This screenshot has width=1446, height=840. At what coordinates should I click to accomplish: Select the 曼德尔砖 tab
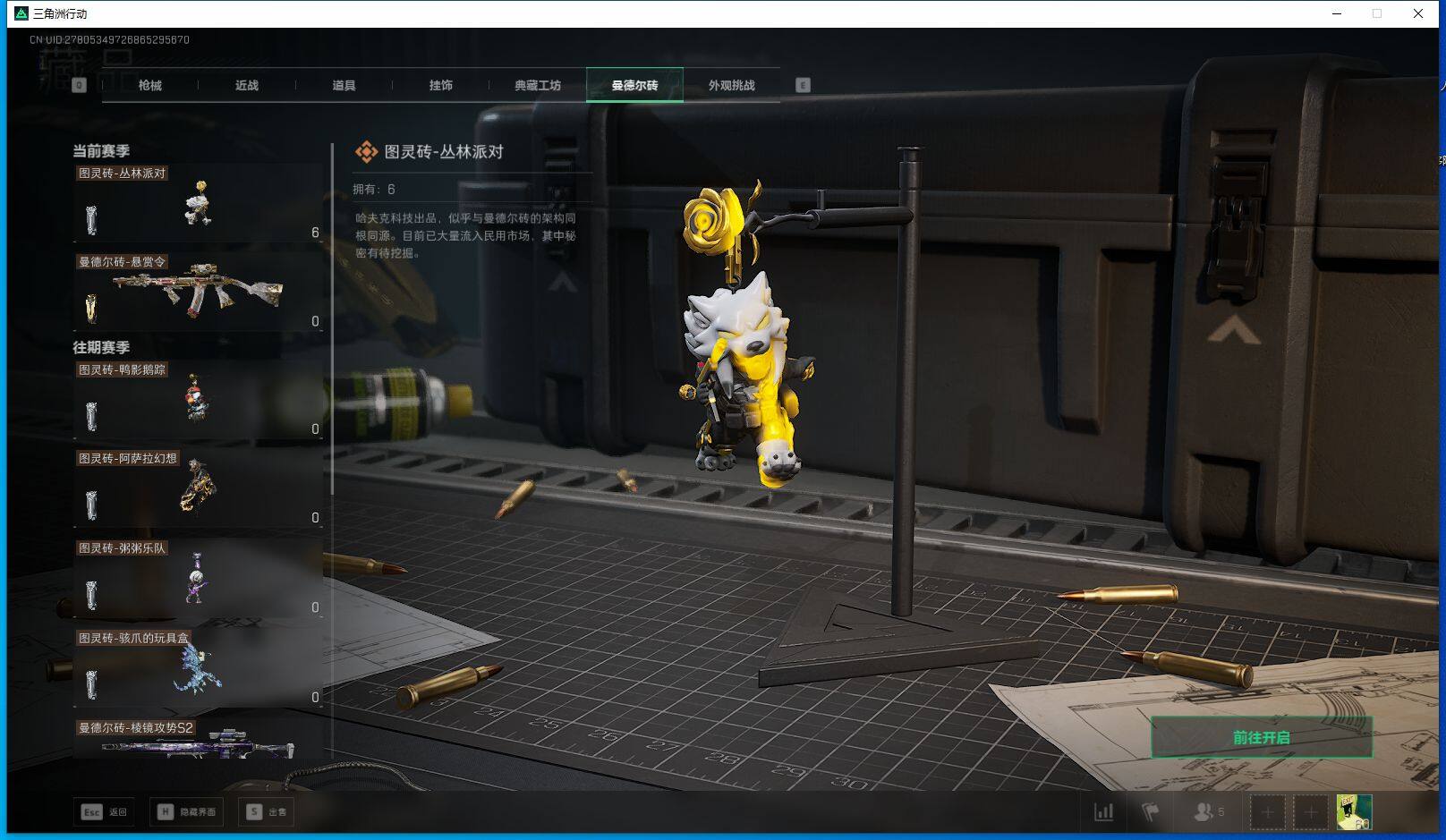(x=634, y=85)
